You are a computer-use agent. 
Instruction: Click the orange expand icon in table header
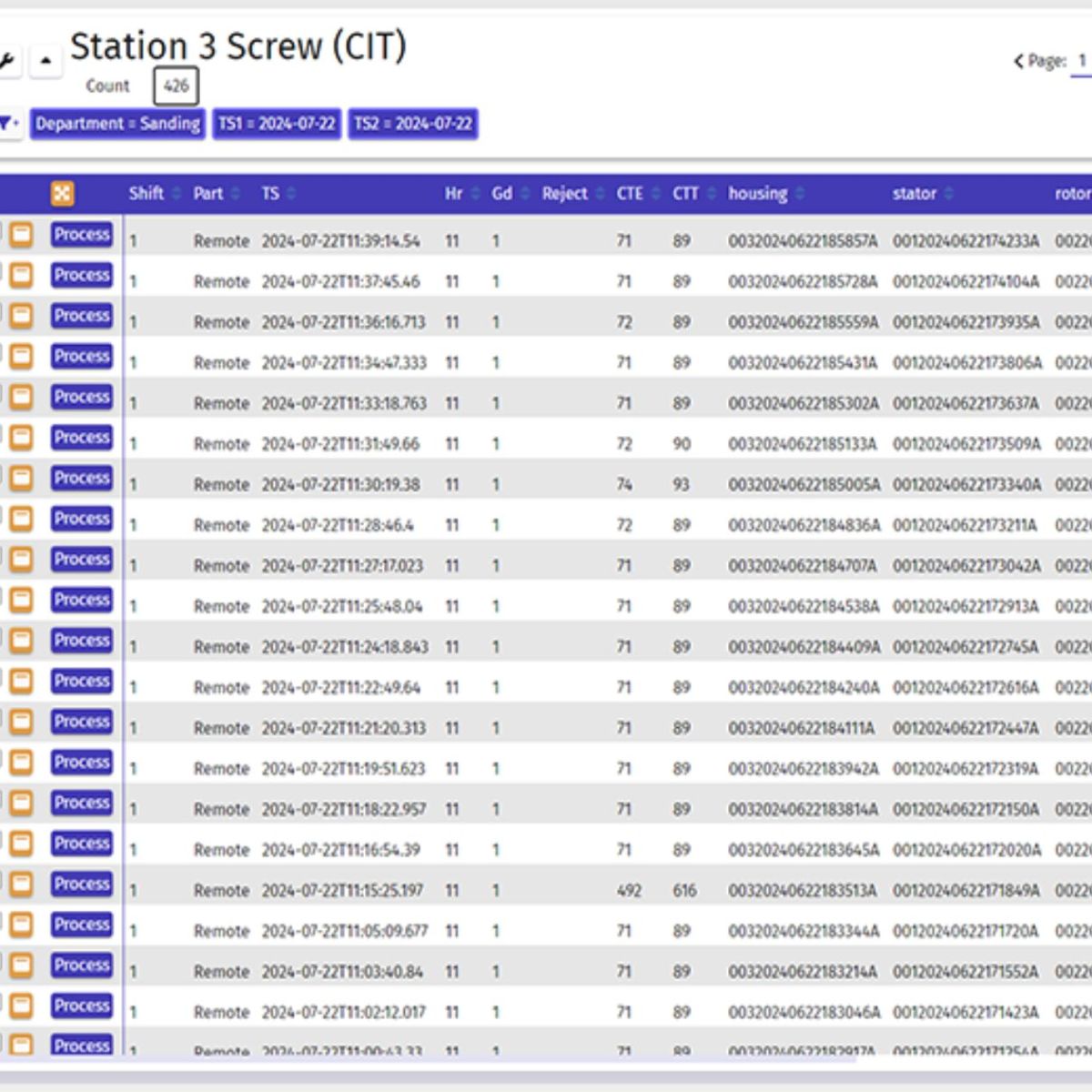pos(62,193)
